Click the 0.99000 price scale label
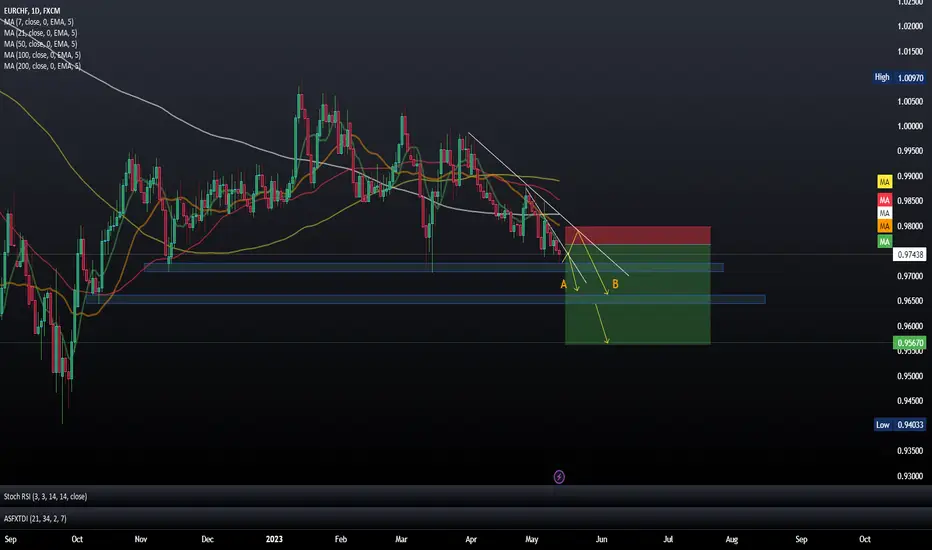This screenshot has width=932, height=550. click(x=910, y=177)
